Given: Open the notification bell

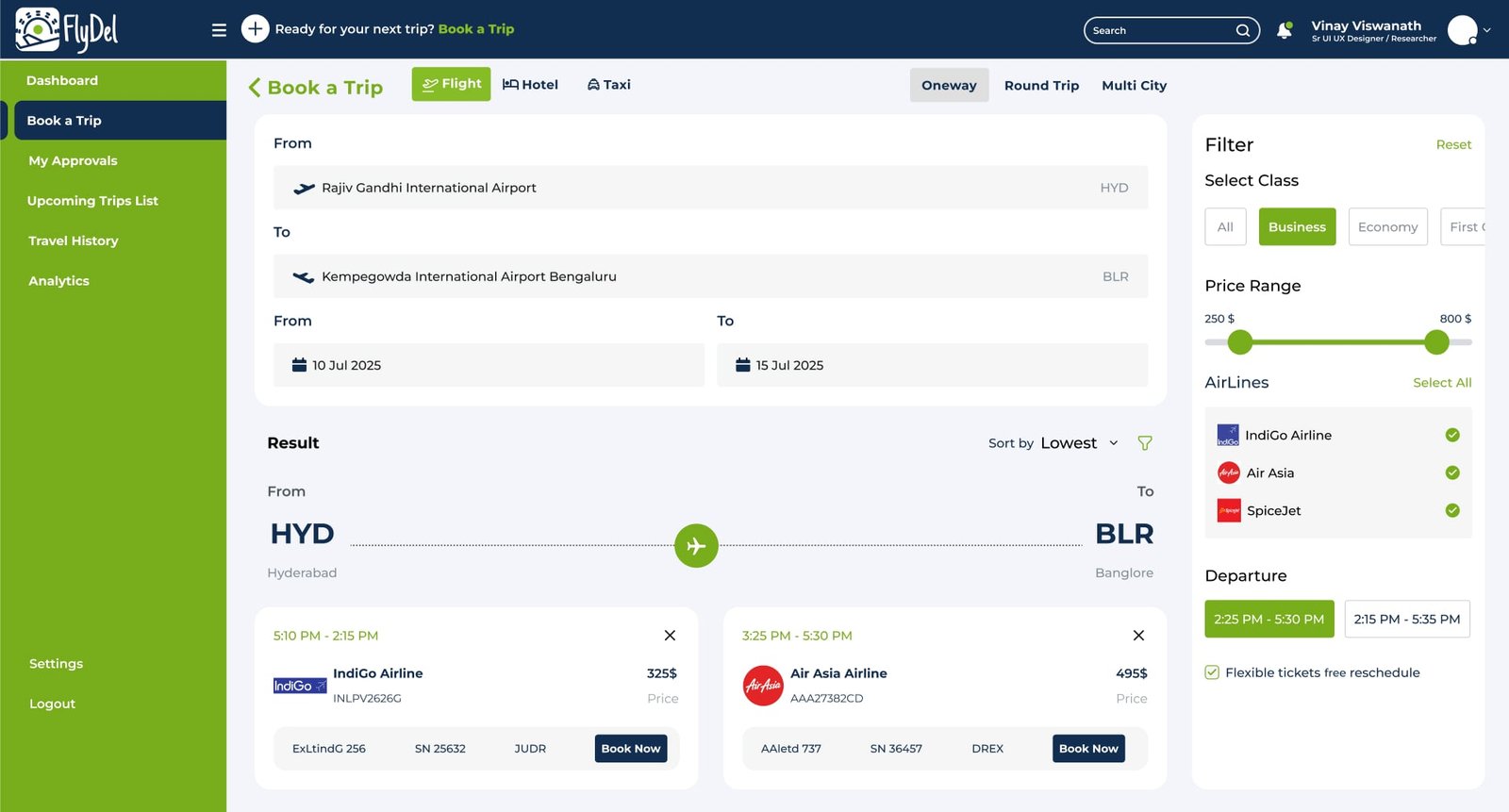Looking at the screenshot, I should tap(1284, 30).
